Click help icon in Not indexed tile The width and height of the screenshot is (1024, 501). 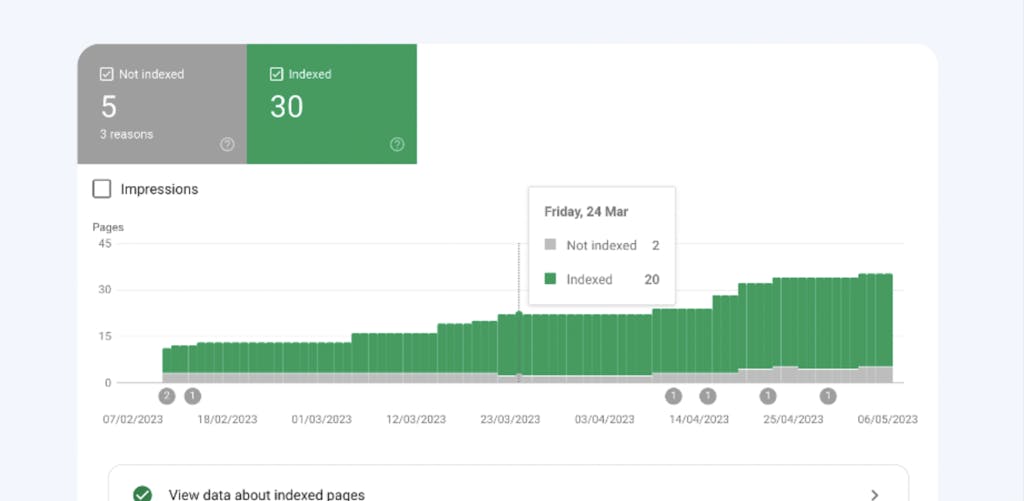[227, 145]
